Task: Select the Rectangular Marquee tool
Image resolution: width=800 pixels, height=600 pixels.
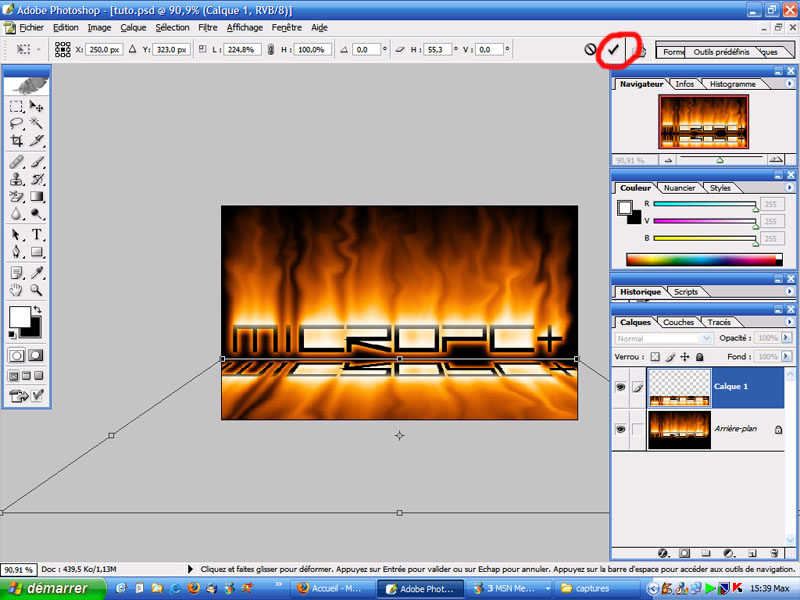Action: (x=16, y=106)
